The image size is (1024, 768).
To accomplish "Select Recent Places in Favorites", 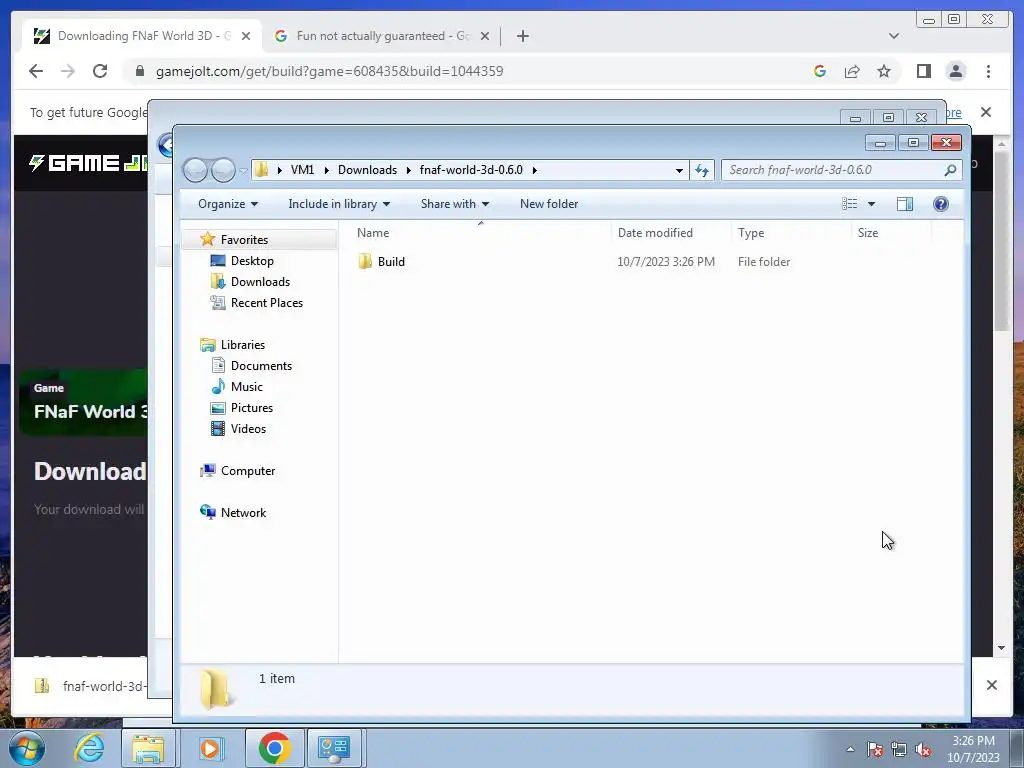I will [x=266, y=302].
